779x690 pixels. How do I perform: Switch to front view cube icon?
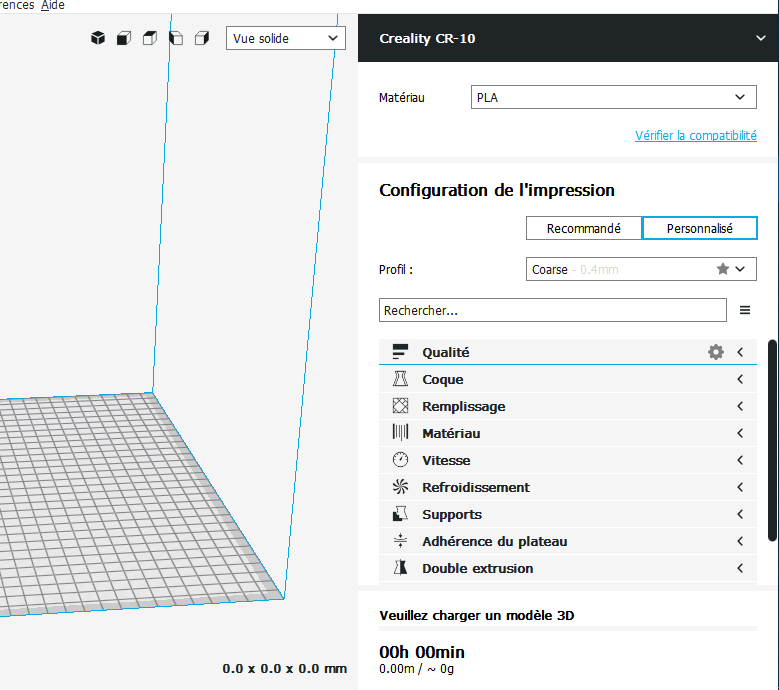tap(124, 38)
